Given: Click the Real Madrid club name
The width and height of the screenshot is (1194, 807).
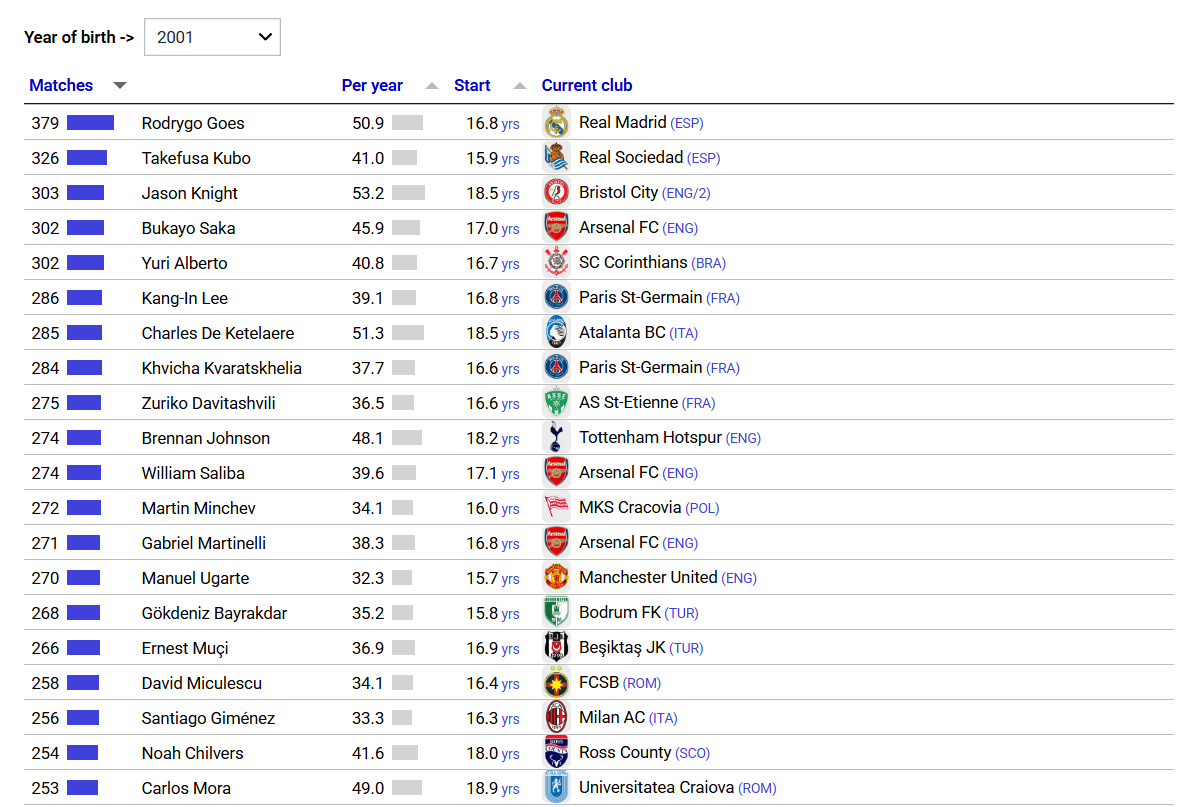Looking at the screenshot, I should click(622, 123).
